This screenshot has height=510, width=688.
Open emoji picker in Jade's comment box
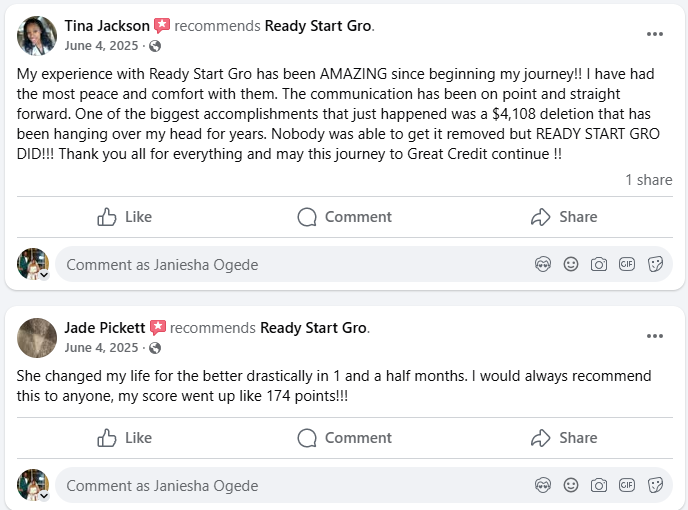click(571, 485)
